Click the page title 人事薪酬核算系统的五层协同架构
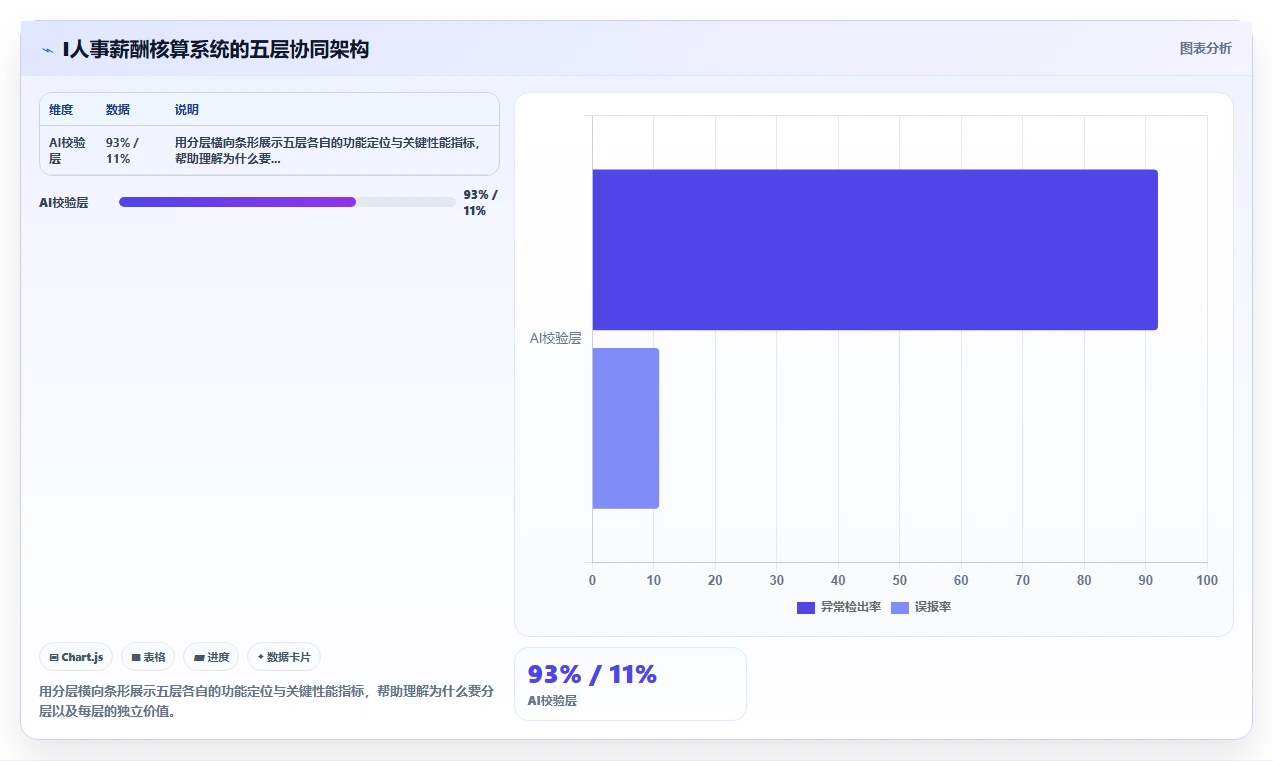The image size is (1273, 761). [x=215, y=49]
